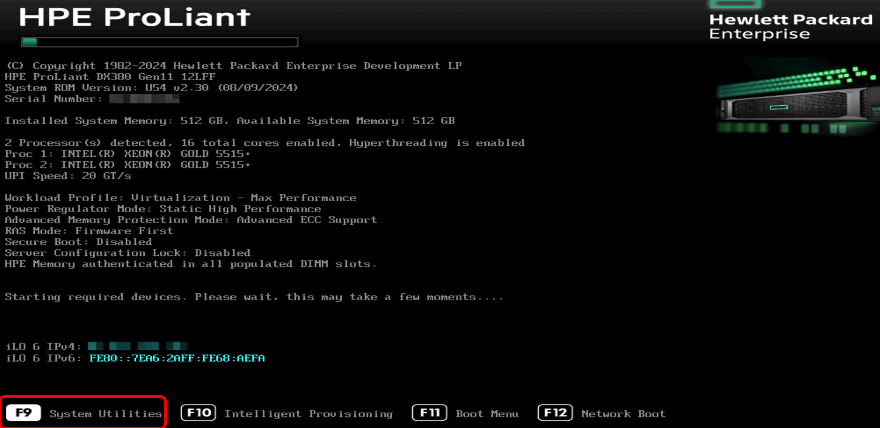Click the Serial Number line
This screenshot has width=880, height=428.
pyautogui.click(x=92, y=99)
